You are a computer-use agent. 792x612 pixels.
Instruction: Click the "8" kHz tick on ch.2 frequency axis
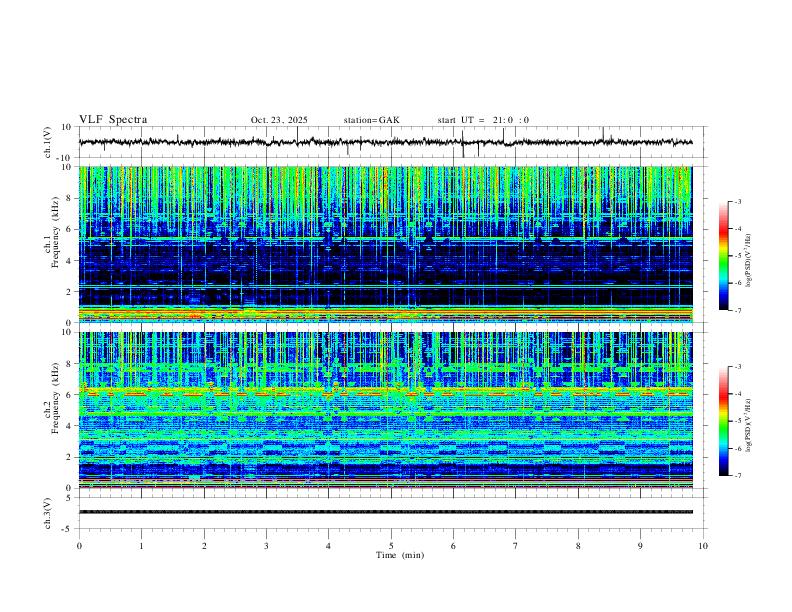coord(70,364)
